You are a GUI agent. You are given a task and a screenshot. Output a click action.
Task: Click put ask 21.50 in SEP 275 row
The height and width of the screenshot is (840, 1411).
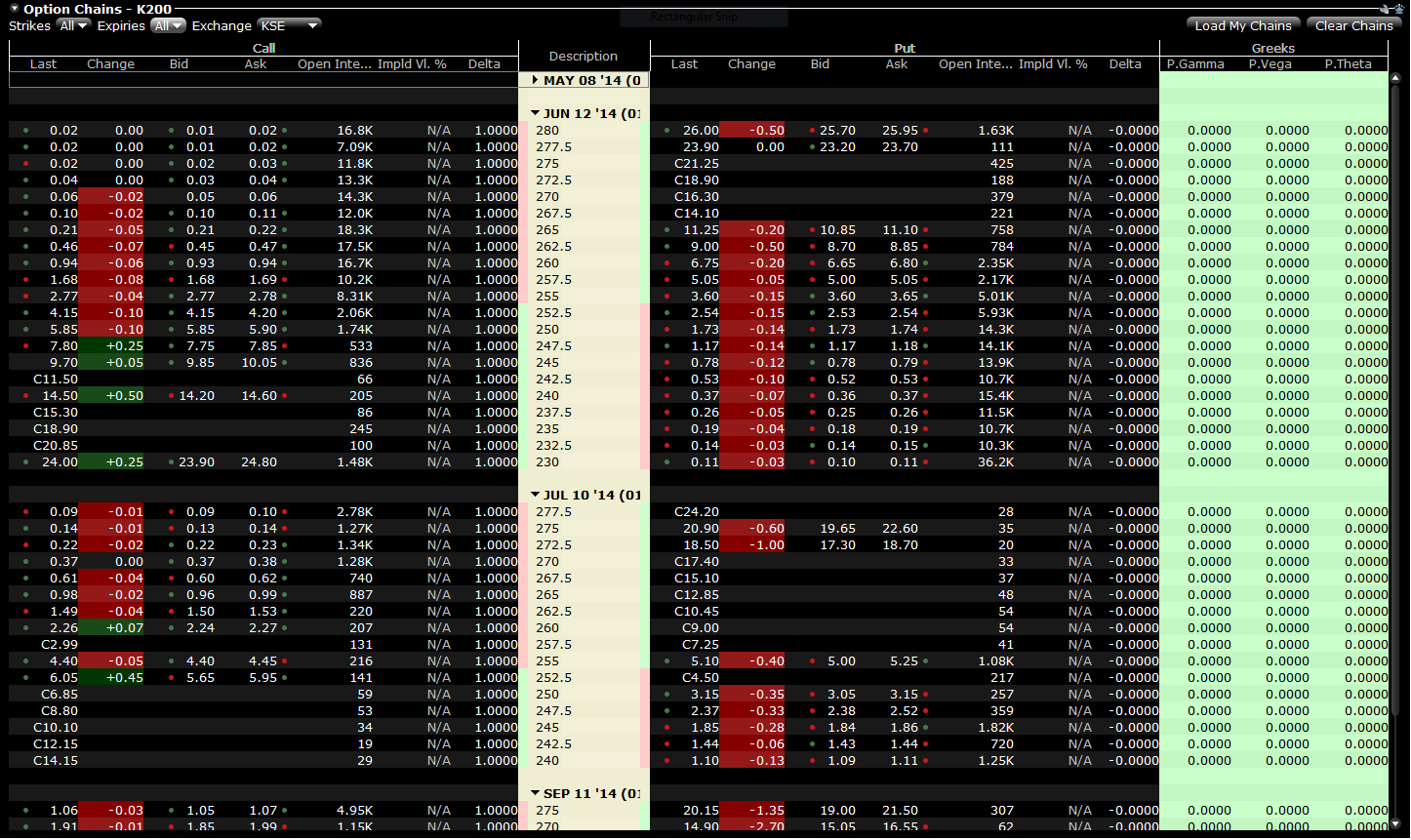coord(900,811)
